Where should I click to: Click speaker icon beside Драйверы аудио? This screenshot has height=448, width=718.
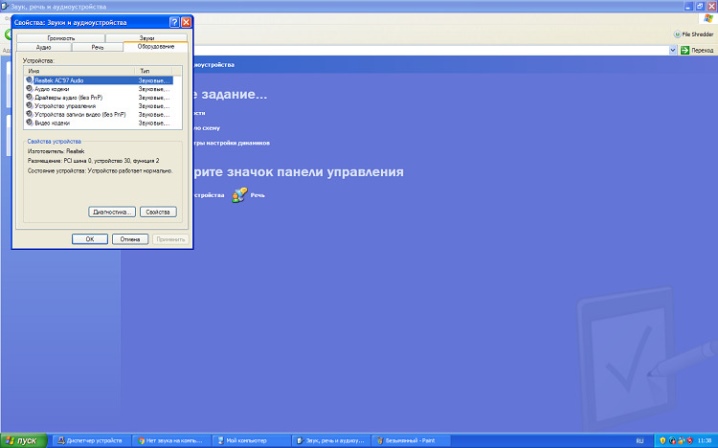click(29, 97)
